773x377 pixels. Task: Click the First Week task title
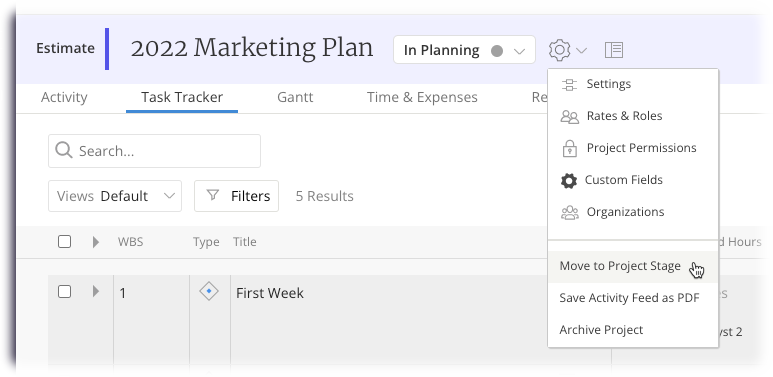pyautogui.click(x=270, y=293)
